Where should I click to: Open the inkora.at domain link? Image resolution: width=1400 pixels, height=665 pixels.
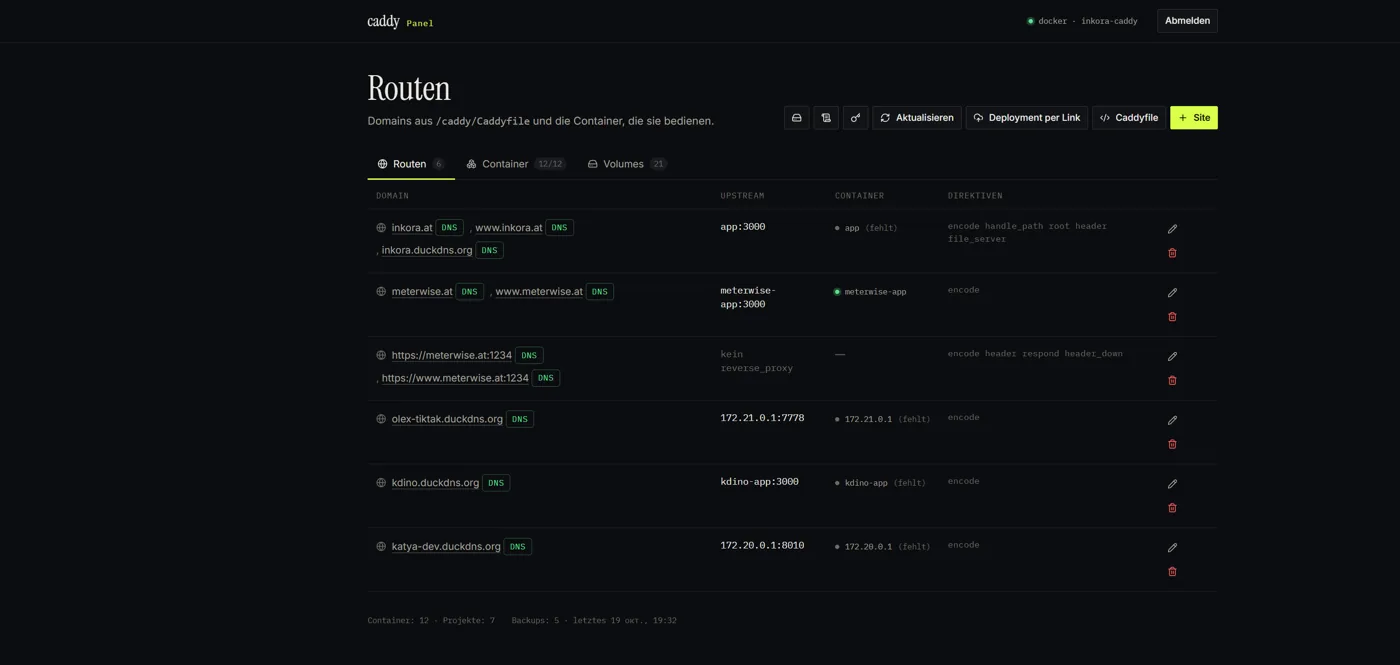coord(412,228)
